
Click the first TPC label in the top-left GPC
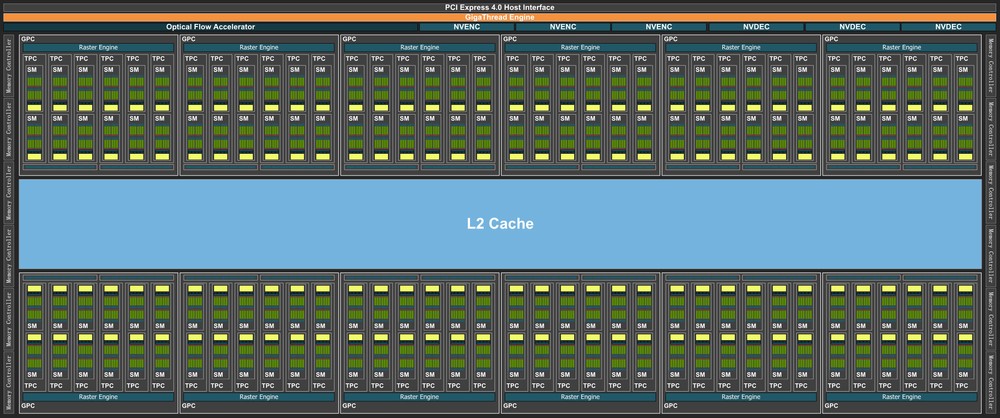click(x=33, y=59)
